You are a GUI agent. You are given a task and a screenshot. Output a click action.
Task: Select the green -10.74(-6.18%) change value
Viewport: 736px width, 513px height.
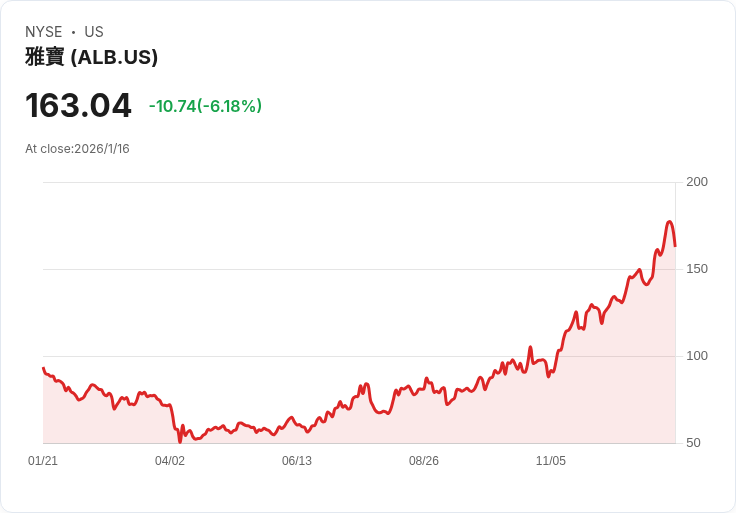tap(205, 106)
